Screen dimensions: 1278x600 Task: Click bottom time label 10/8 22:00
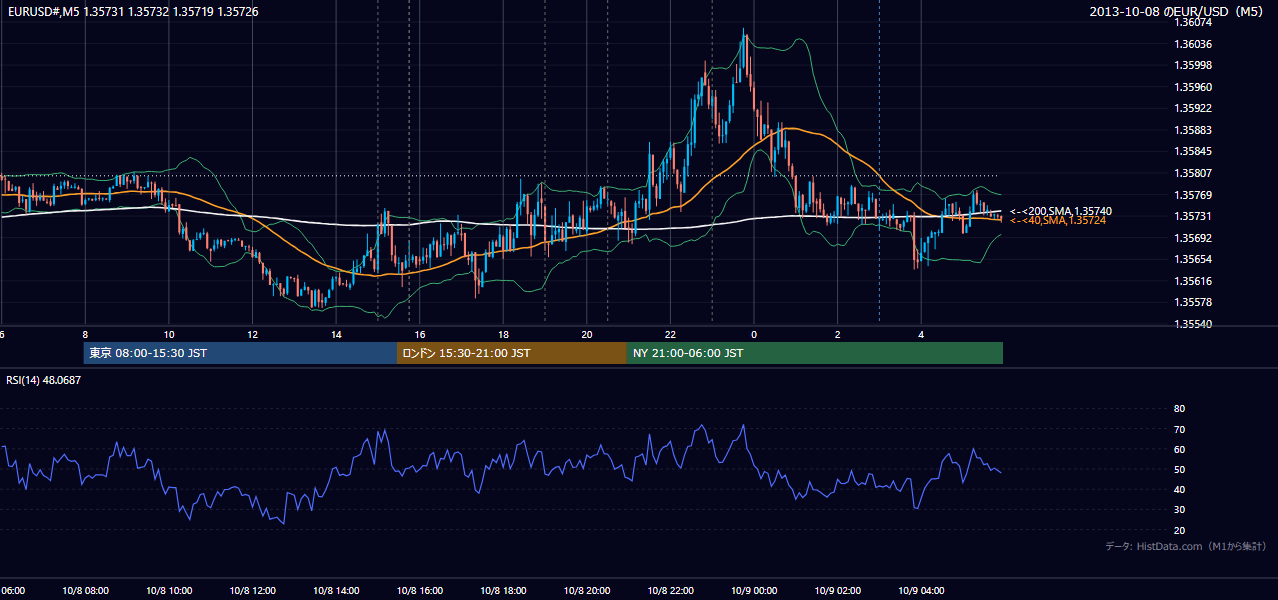(x=671, y=591)
